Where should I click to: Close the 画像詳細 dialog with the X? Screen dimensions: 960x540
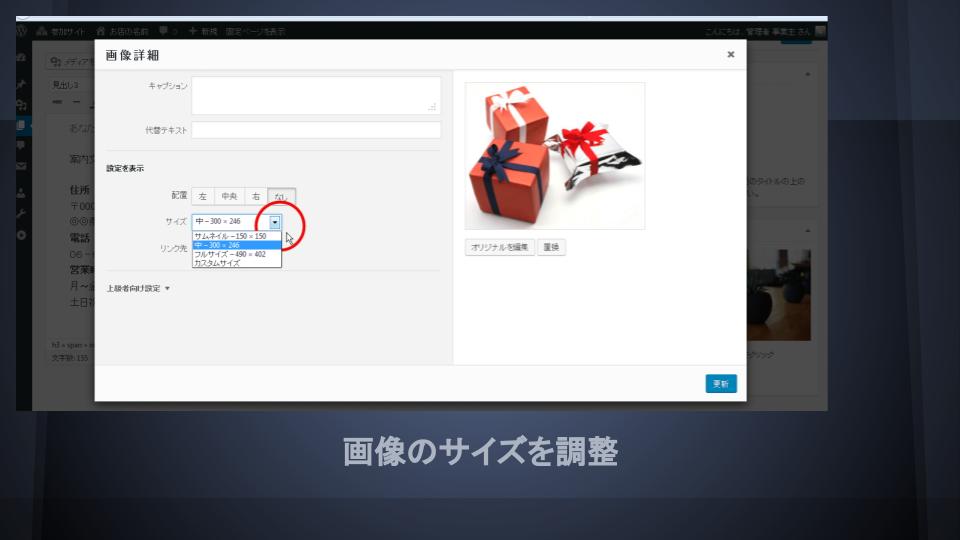[730, 55]
